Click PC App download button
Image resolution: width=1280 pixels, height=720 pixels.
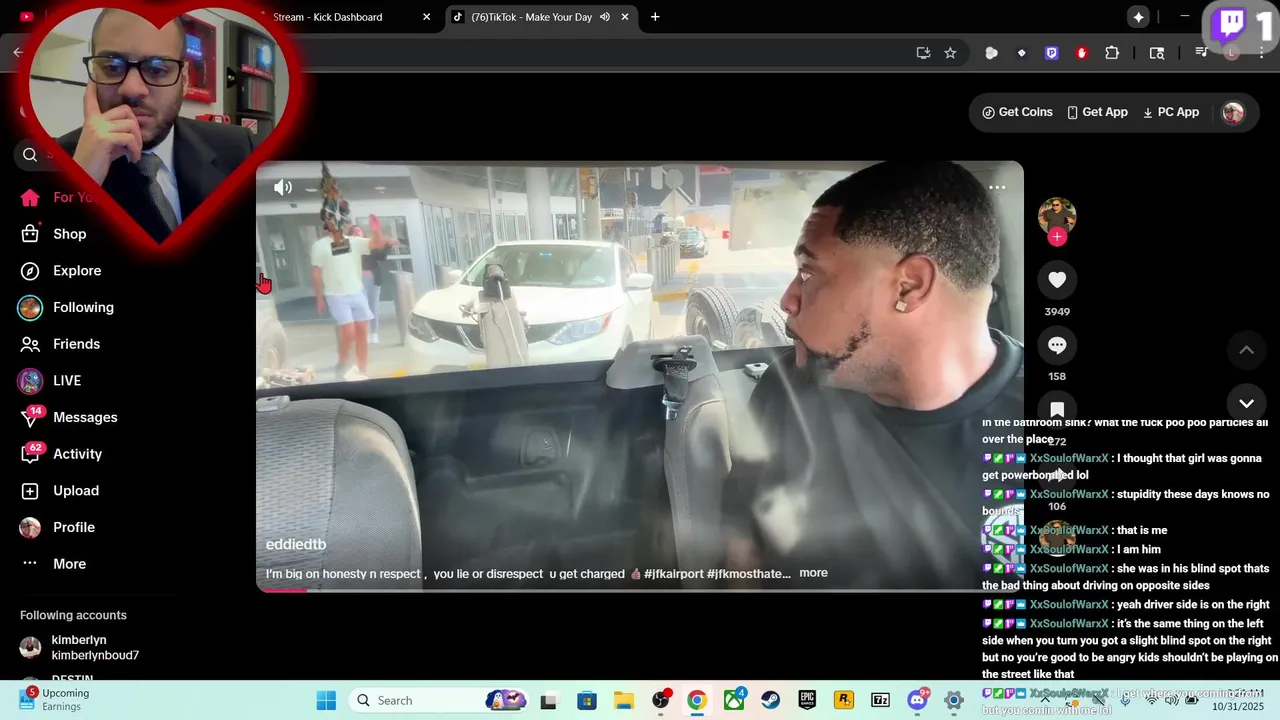click(1170, 112)
